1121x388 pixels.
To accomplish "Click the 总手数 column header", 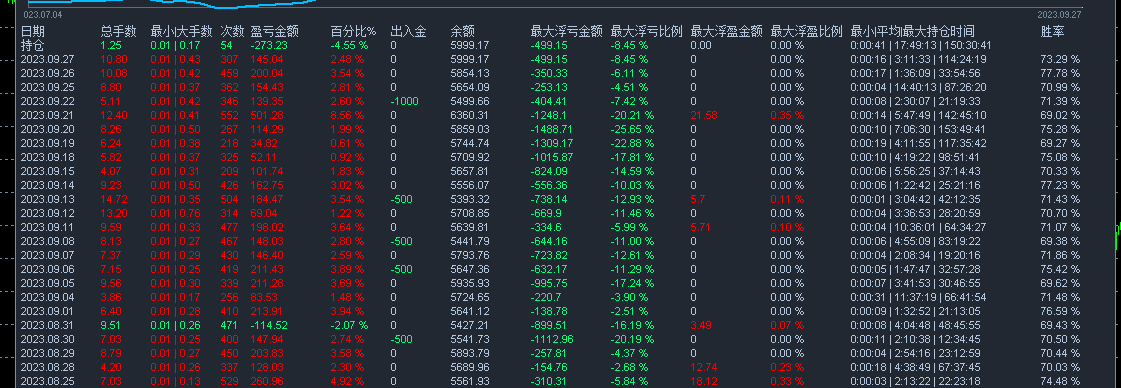I will 119,31.
